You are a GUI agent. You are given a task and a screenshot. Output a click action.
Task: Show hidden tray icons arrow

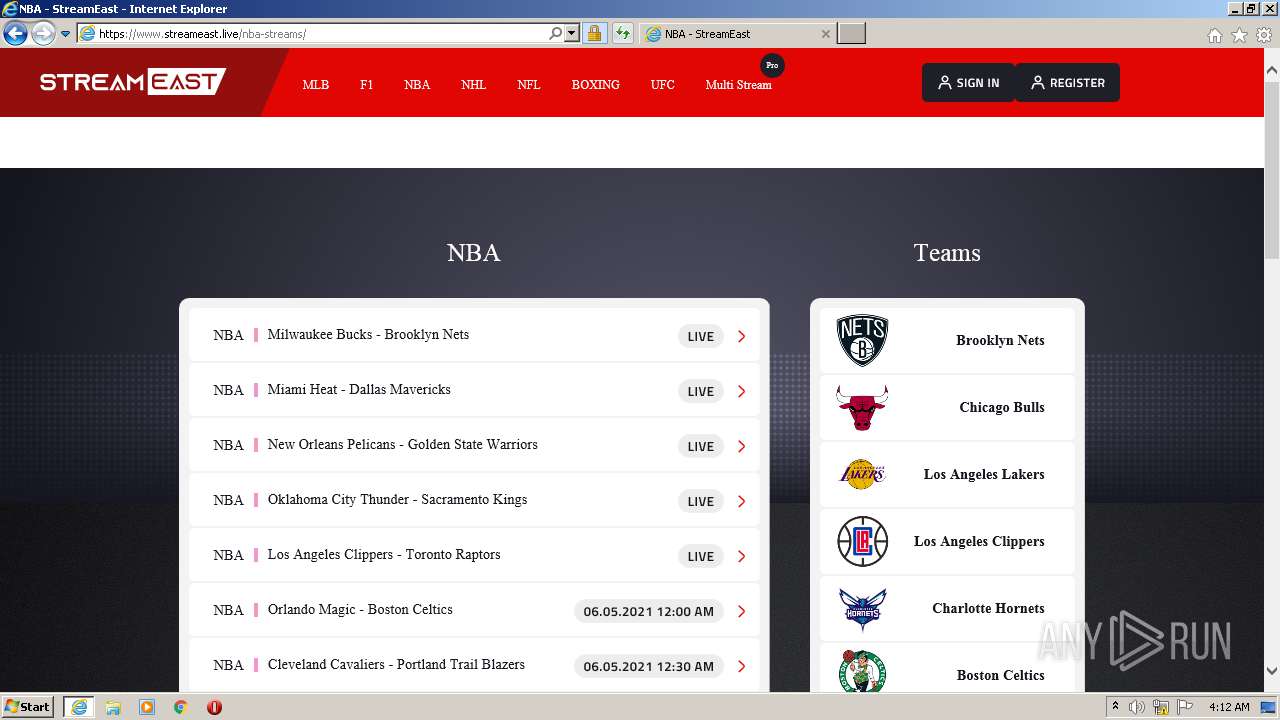tap(1115, 707)
